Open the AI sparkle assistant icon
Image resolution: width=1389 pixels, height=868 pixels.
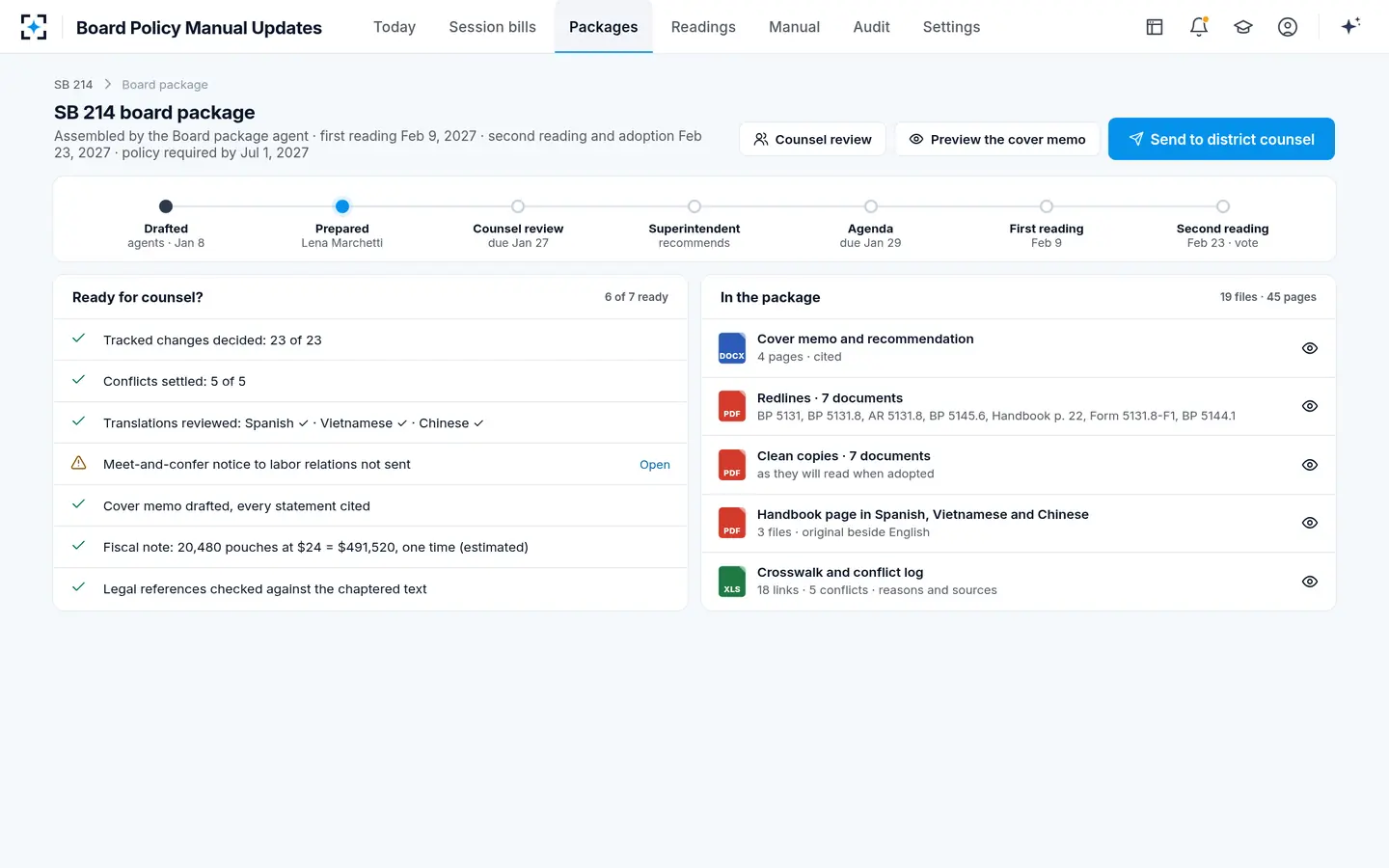point(1350,26)
